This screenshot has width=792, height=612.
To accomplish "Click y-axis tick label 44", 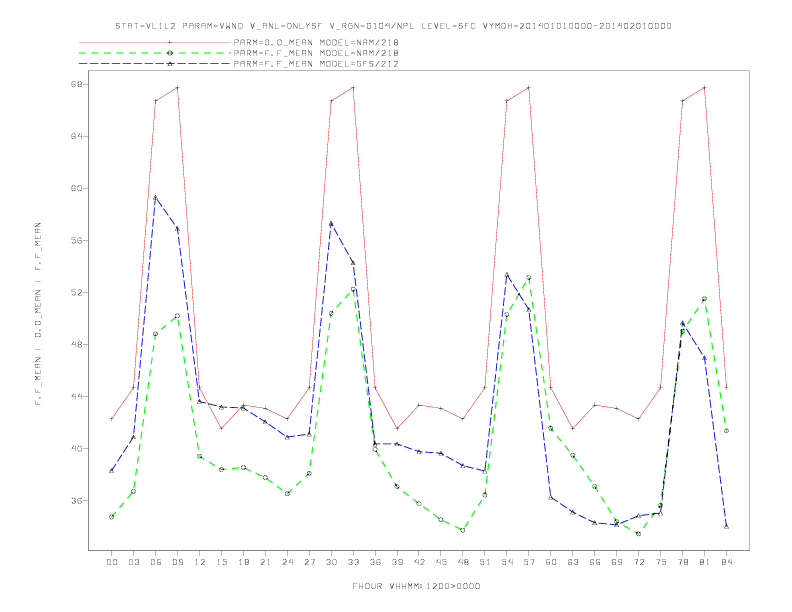I will click(x=76, y=396).
